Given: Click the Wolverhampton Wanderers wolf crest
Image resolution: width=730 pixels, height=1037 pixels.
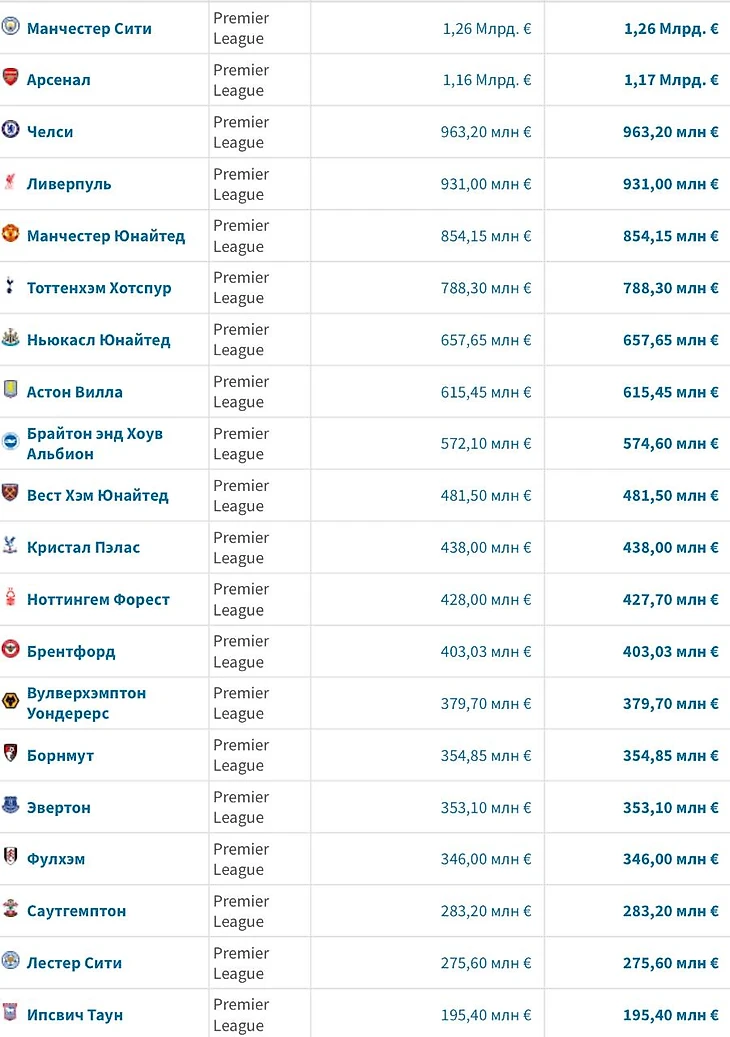Looking at the screenshot, I should pyautogui.click(x=10, y=702).
